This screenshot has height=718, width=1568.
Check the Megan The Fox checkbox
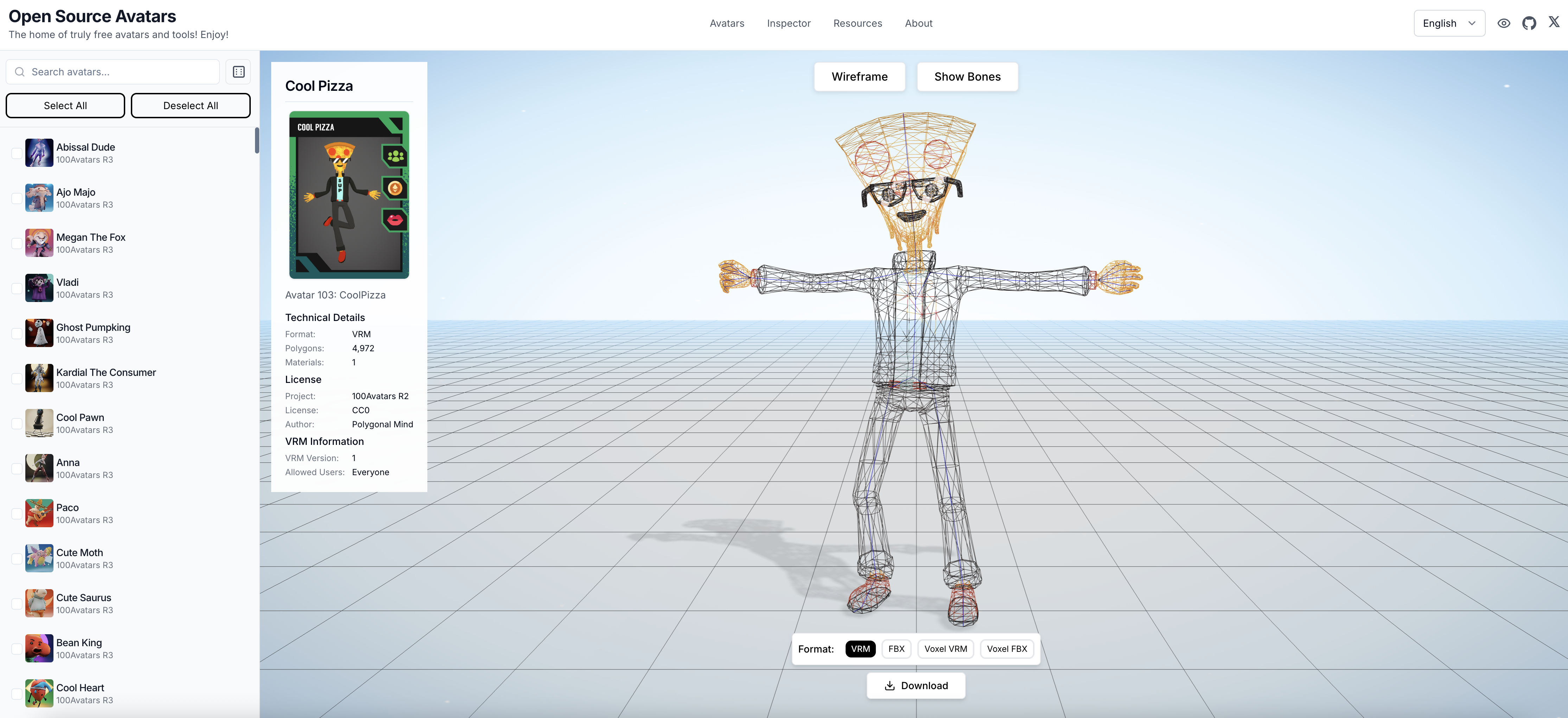(17, 243)
